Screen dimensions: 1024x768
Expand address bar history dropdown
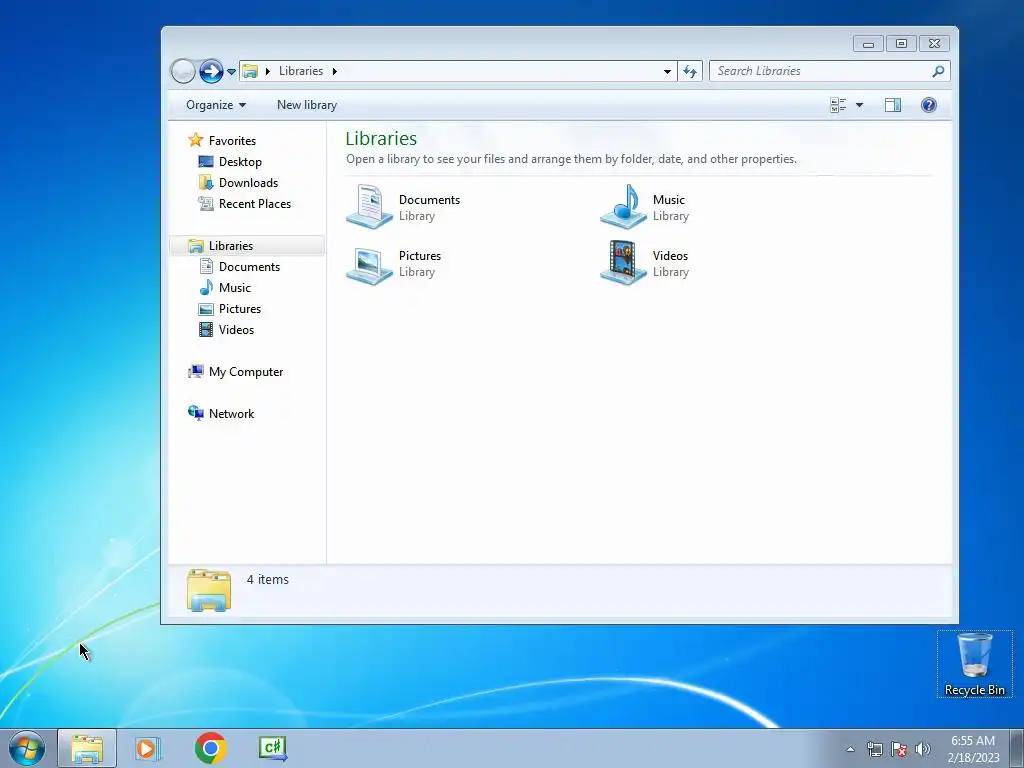667,71
